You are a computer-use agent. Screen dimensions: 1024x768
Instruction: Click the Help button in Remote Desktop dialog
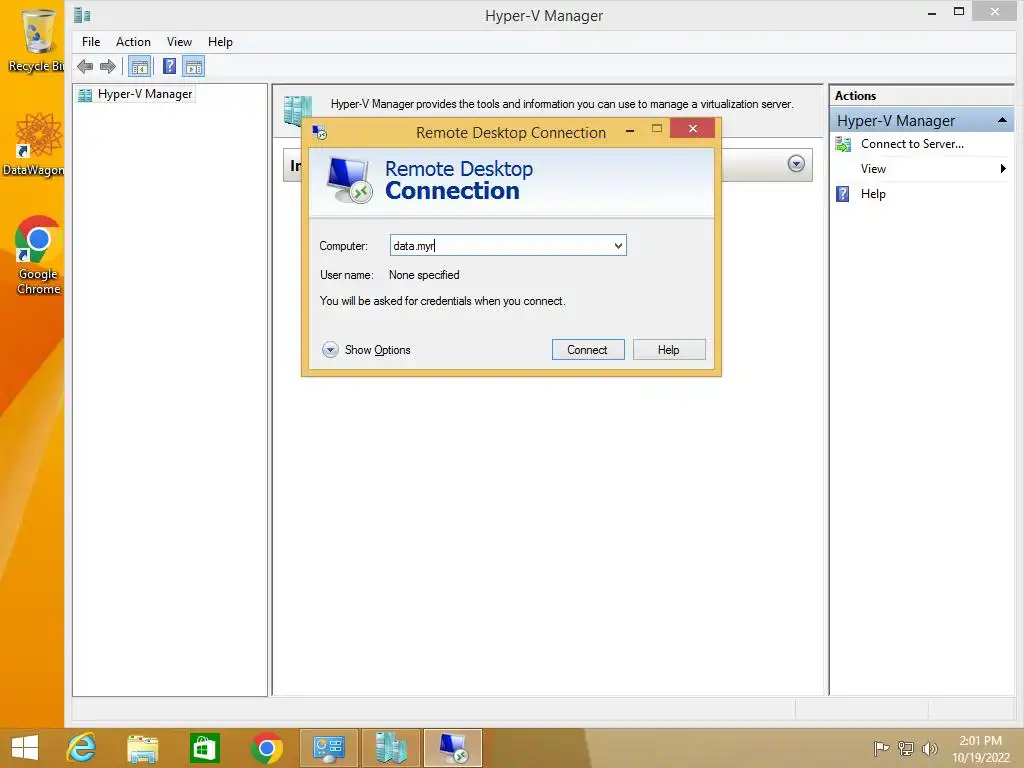[x=669, y=349]
